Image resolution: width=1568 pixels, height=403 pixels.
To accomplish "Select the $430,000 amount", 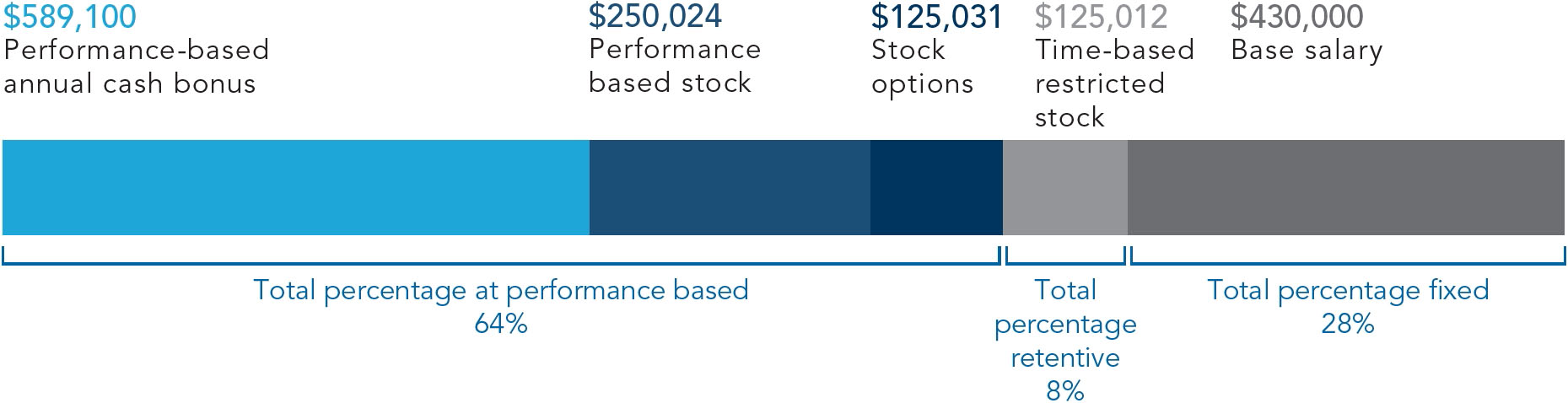I will 1296,16.
